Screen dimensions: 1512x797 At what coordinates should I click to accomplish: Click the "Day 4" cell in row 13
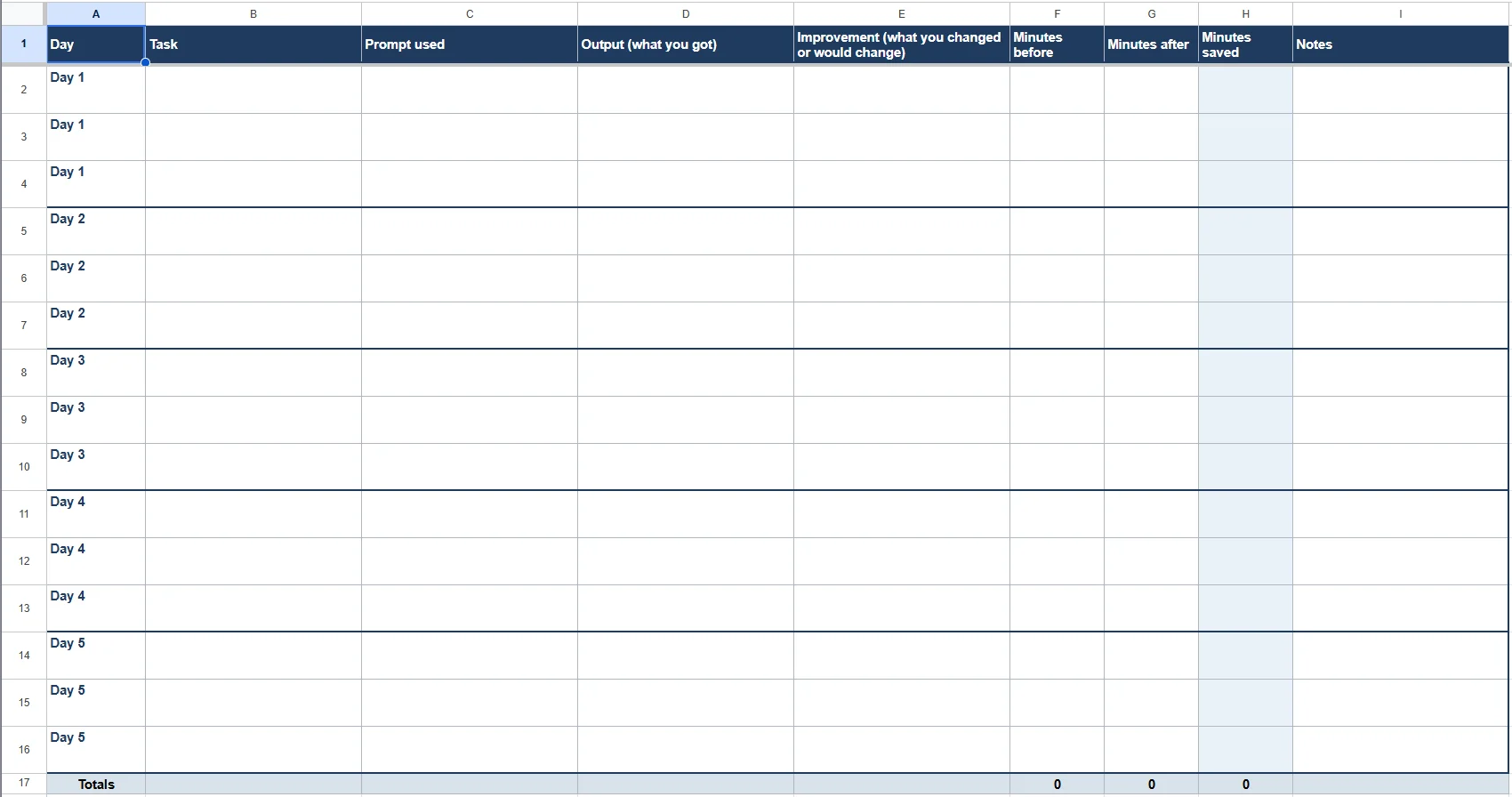pyautogui.click(x=96, y=608)
